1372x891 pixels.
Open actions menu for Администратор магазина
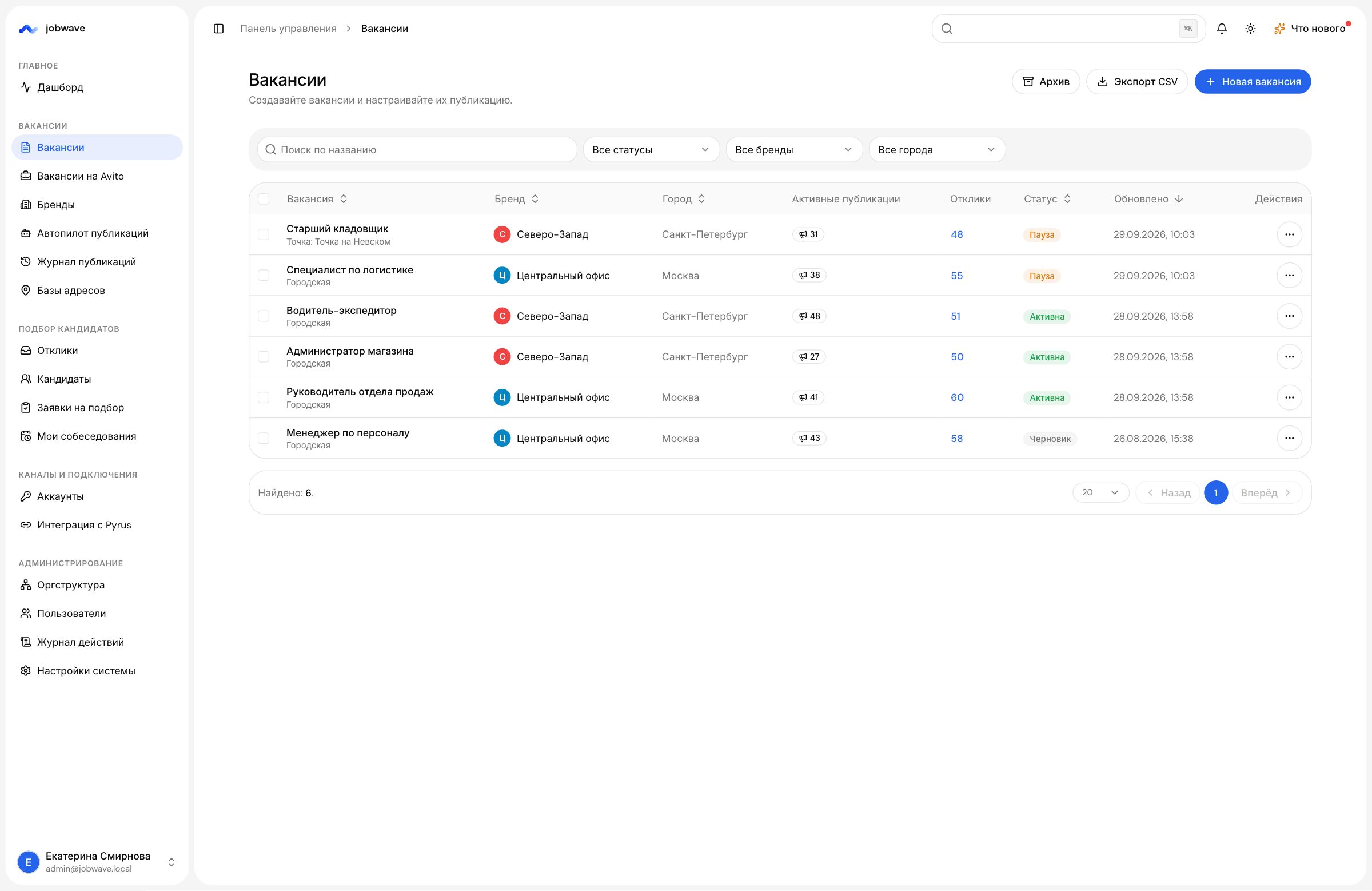tap(1289, 356)
